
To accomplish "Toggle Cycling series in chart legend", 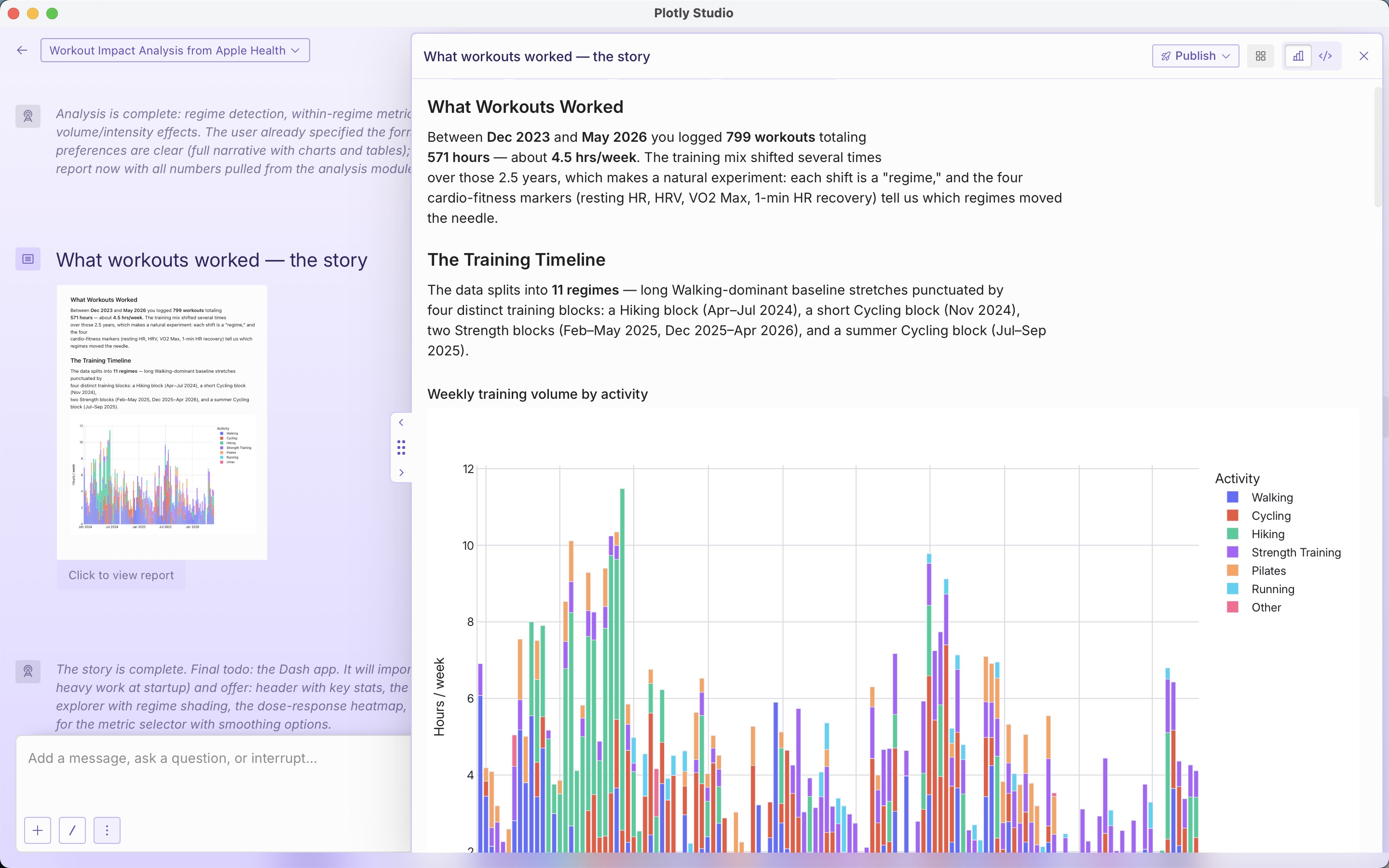I will point(1258,516).
